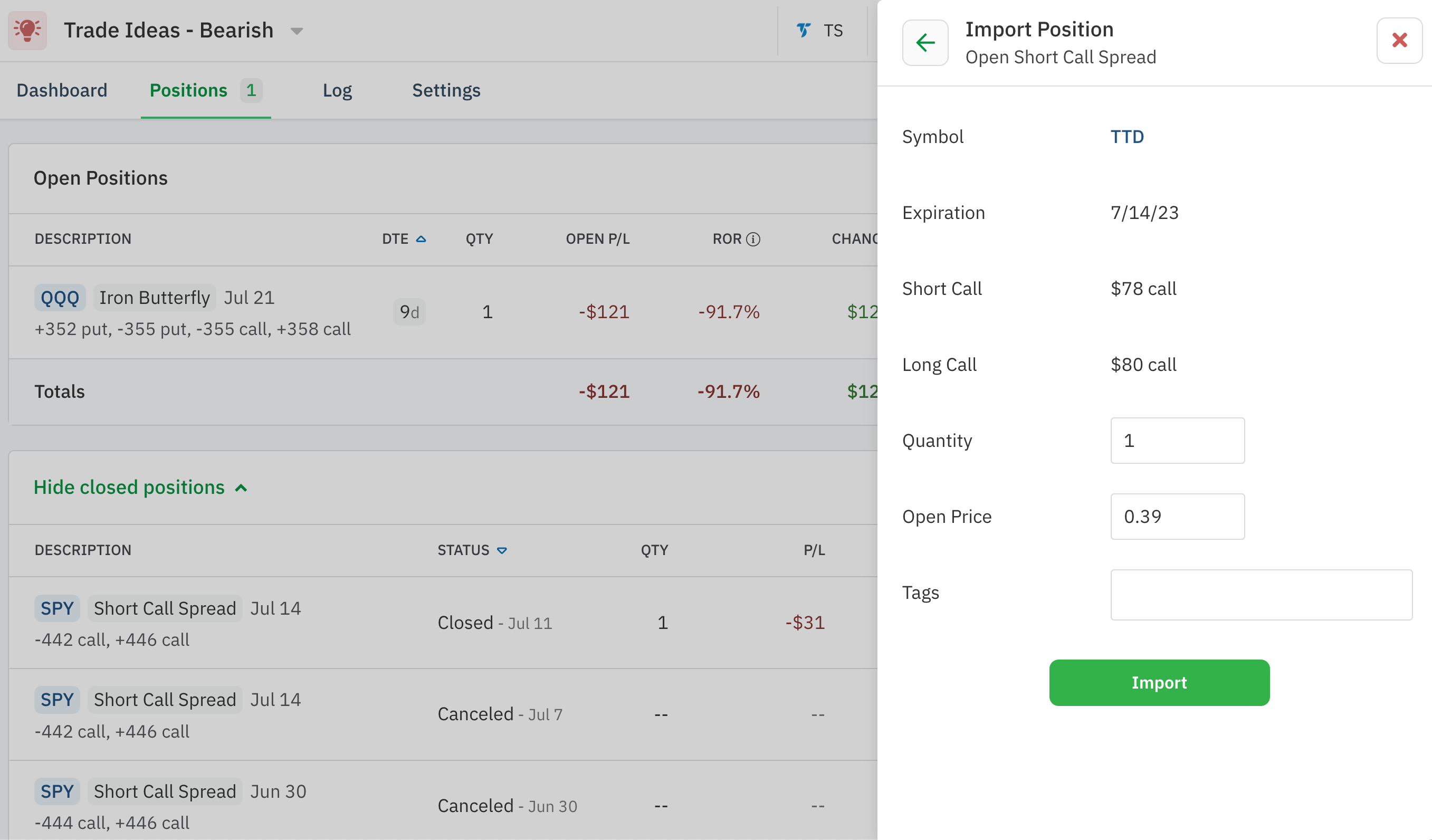Go to the Settings tab
Screen dimensions: 1432x840
click(x=446, y=90)
